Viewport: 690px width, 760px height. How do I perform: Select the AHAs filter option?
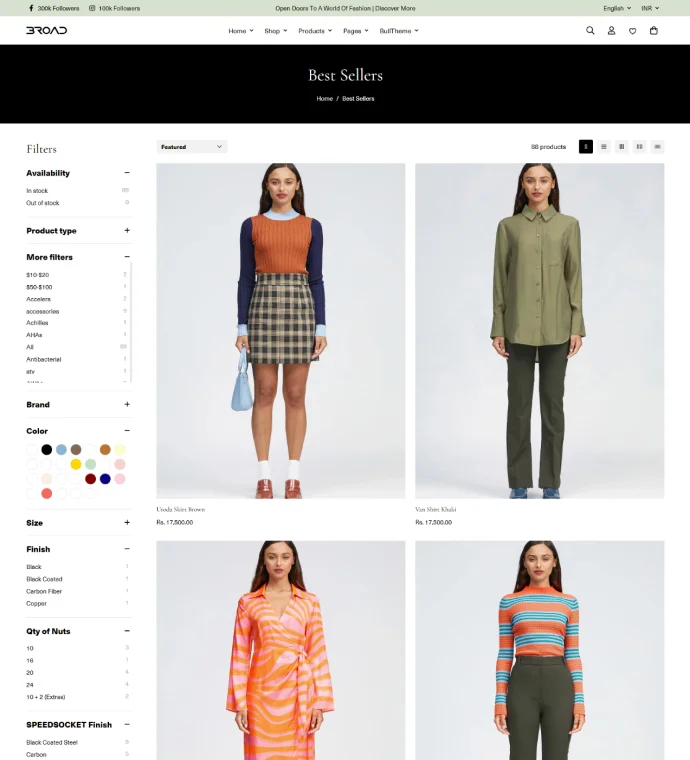(34, 335)
